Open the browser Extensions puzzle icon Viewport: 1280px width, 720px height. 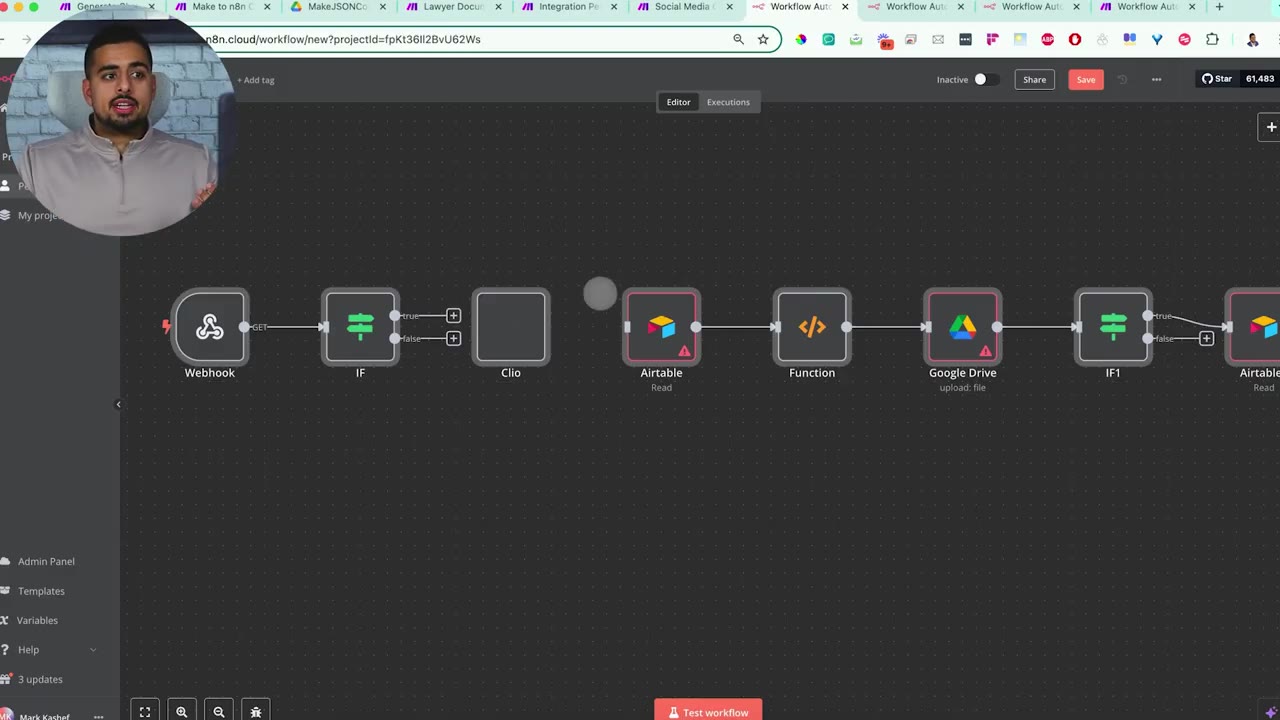(1212, 39)
